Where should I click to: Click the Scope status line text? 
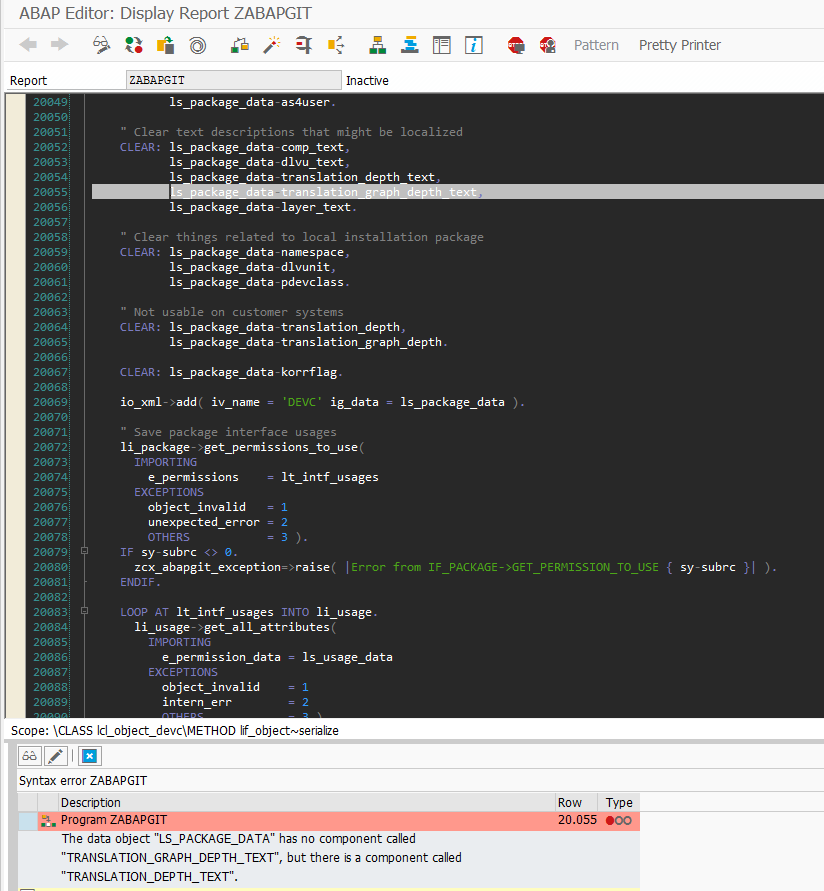point(174,731)
